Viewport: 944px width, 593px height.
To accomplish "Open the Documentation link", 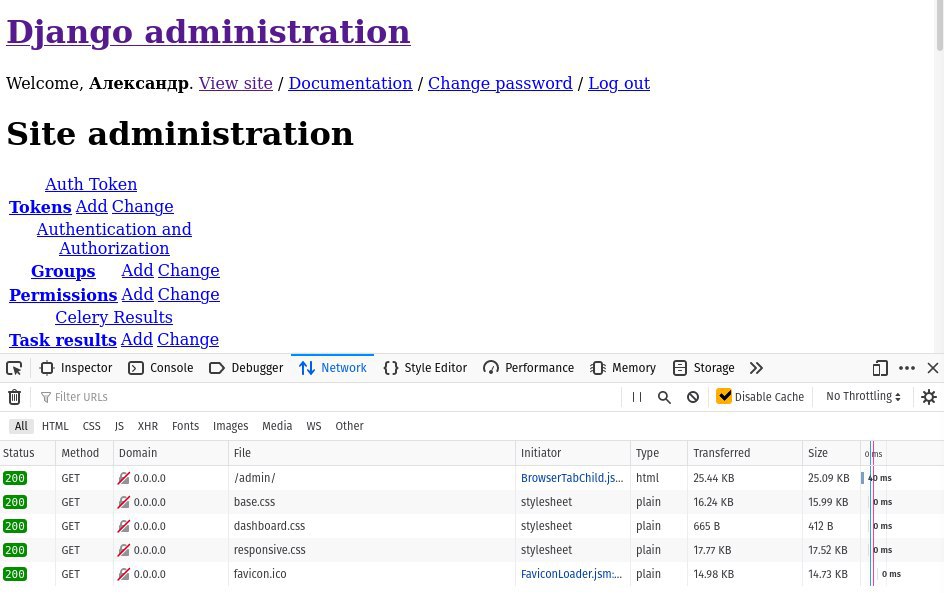I will (350, 83).
